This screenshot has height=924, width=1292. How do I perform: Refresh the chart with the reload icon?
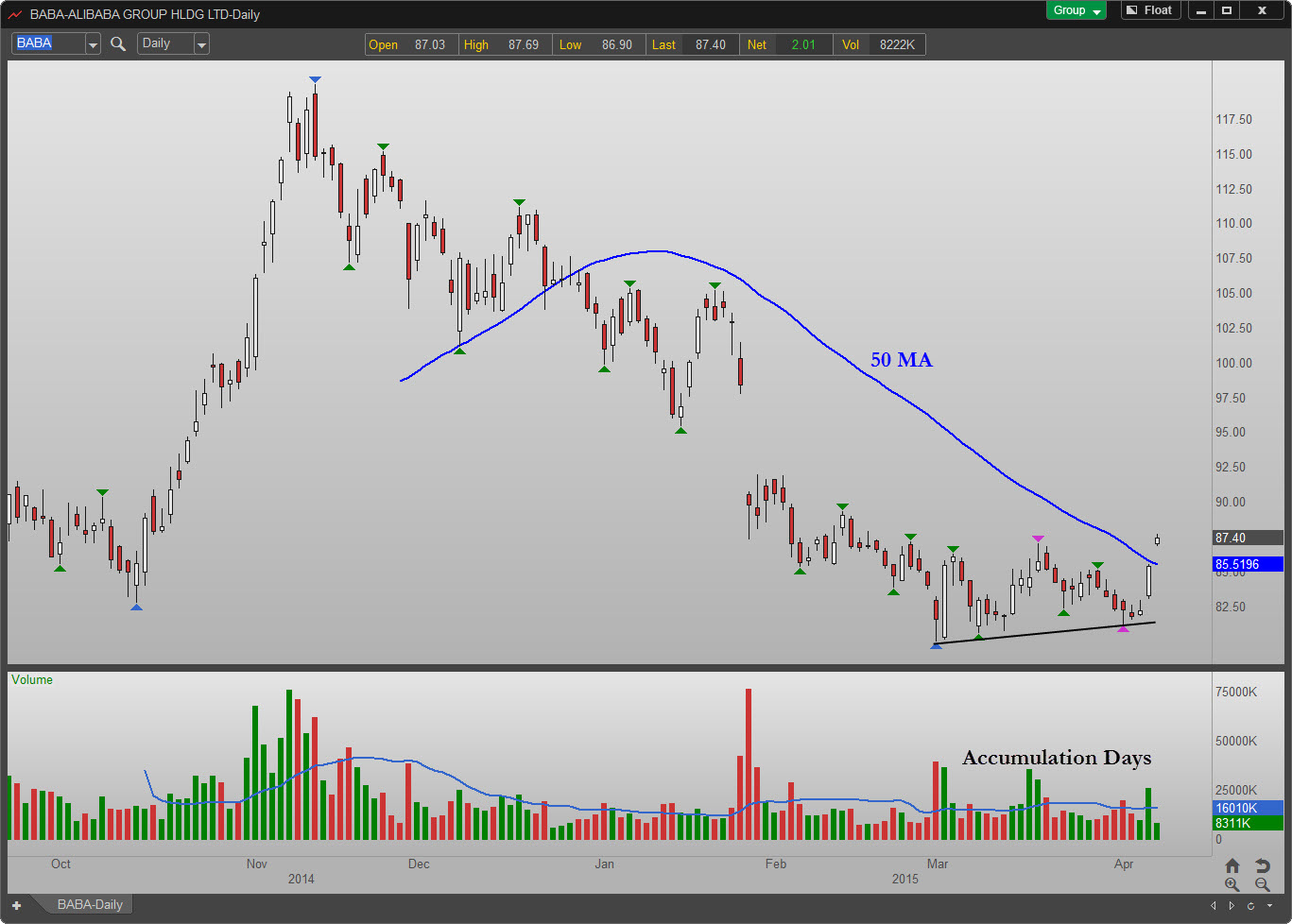coord(1250,905)
